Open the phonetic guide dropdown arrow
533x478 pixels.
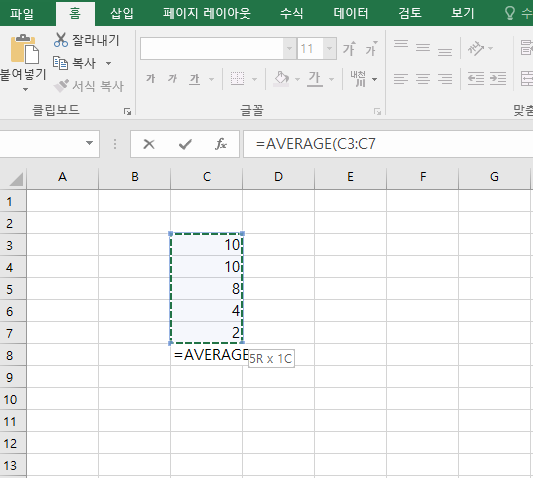click(x=374, y=80)
